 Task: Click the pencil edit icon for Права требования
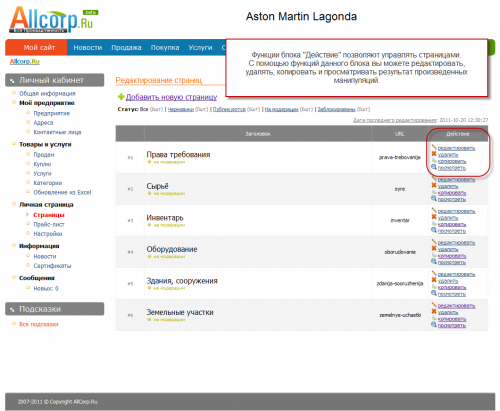[x=434, y=147]
